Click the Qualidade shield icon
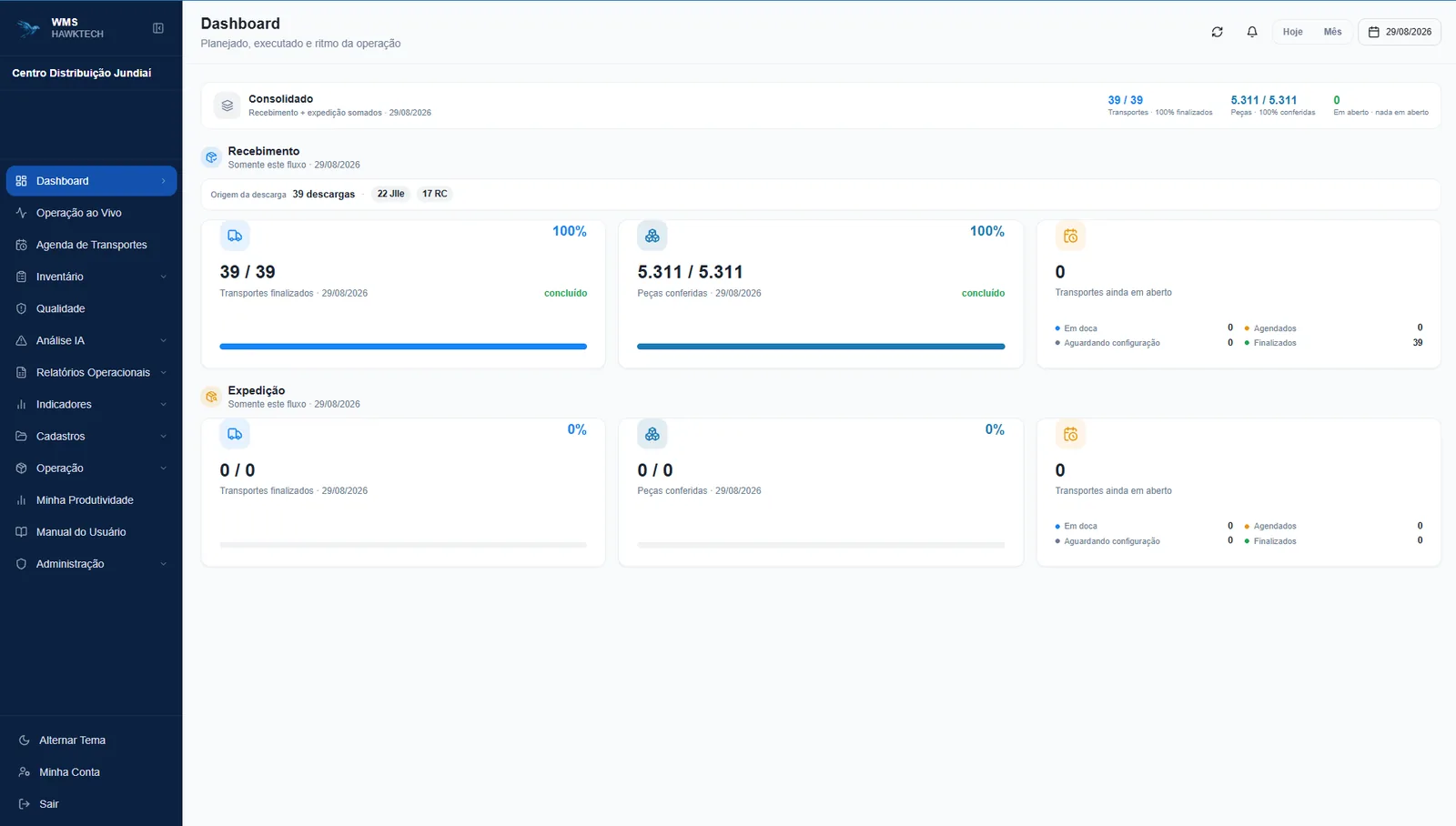Image resolution: width=1456 pixels, height=826 pixels. (x=21, y=308)
